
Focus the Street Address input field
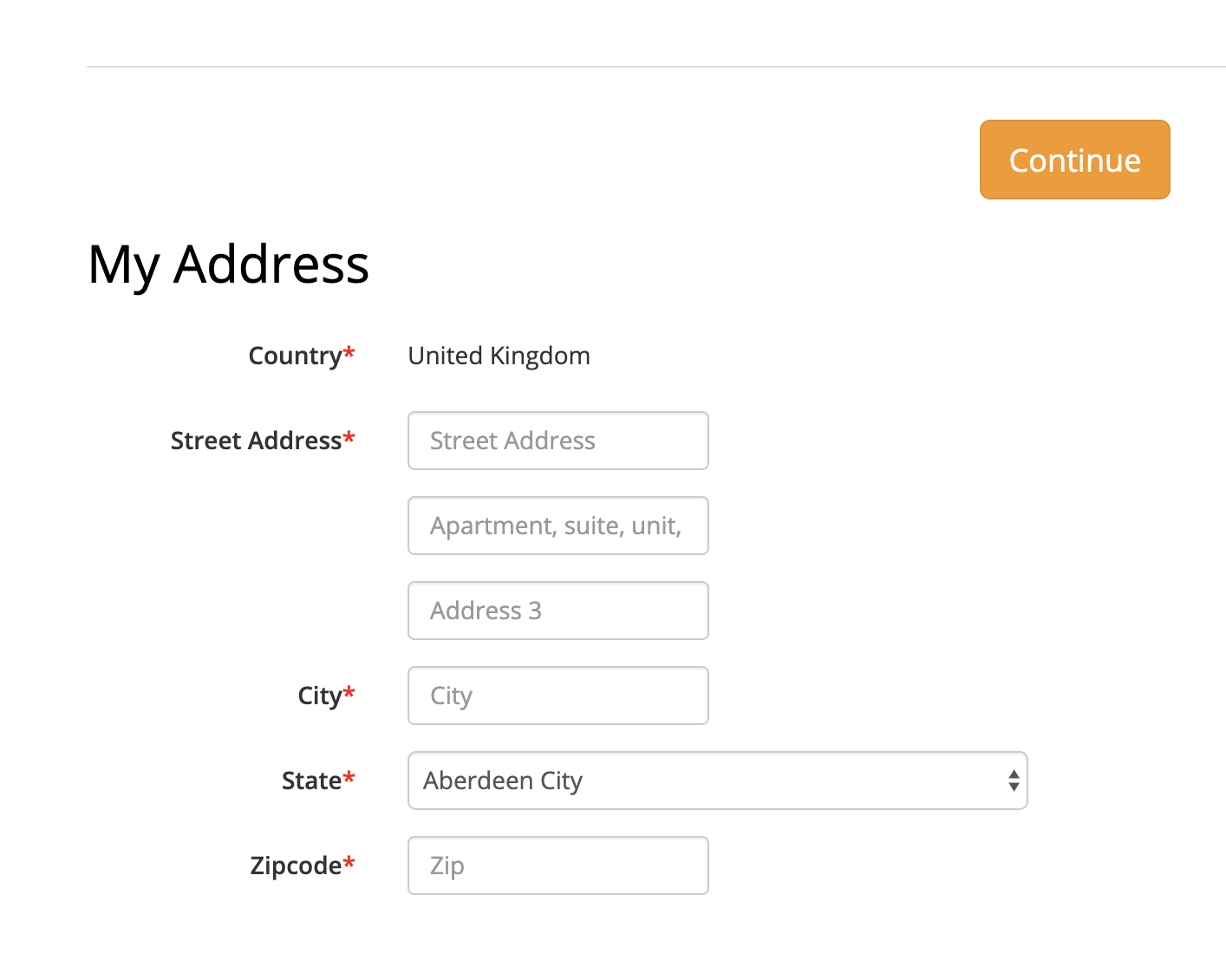click(x=558, y=441)
